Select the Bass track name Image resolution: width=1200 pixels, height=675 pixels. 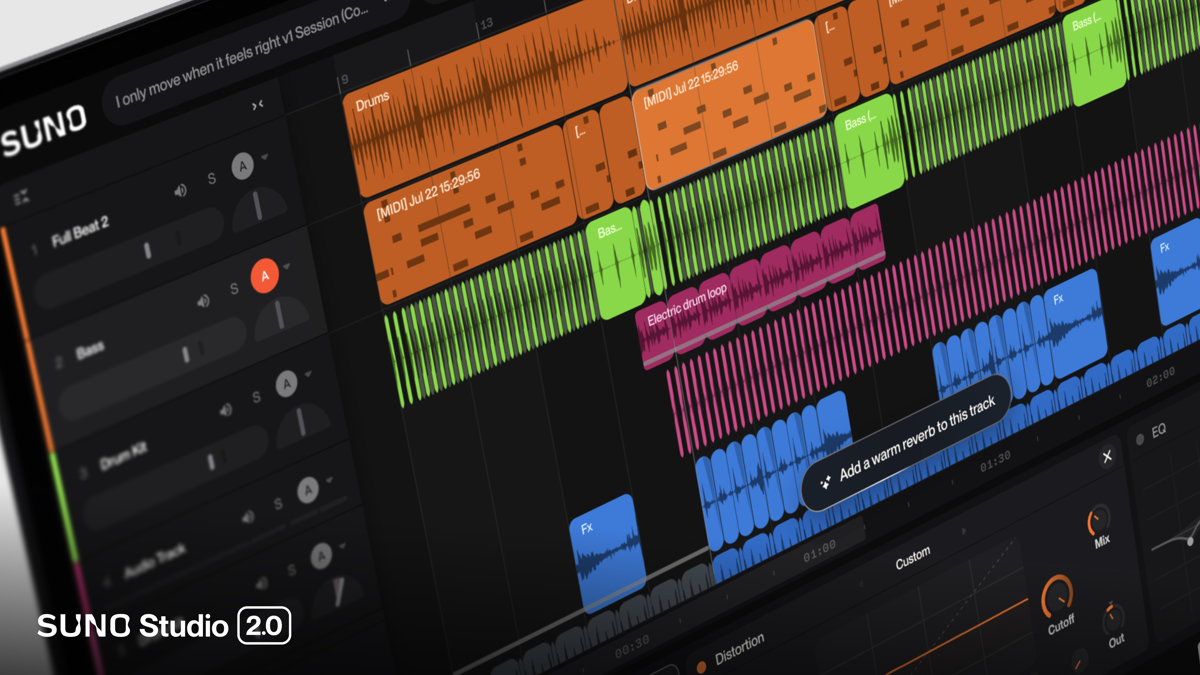(x=90, y=350)
